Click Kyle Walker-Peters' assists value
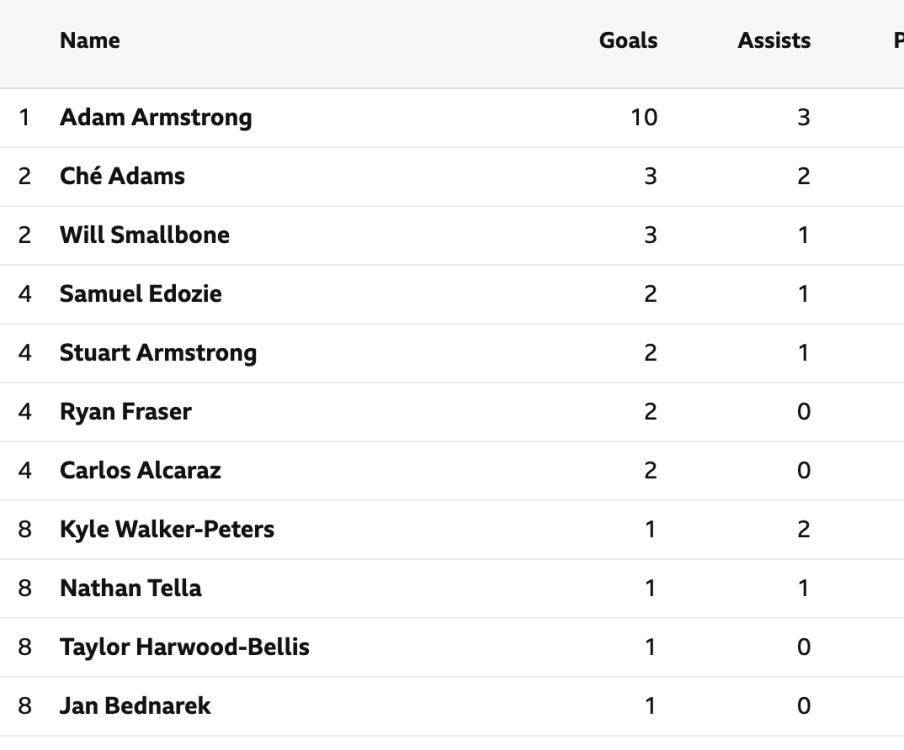 (x=802, y=530)
